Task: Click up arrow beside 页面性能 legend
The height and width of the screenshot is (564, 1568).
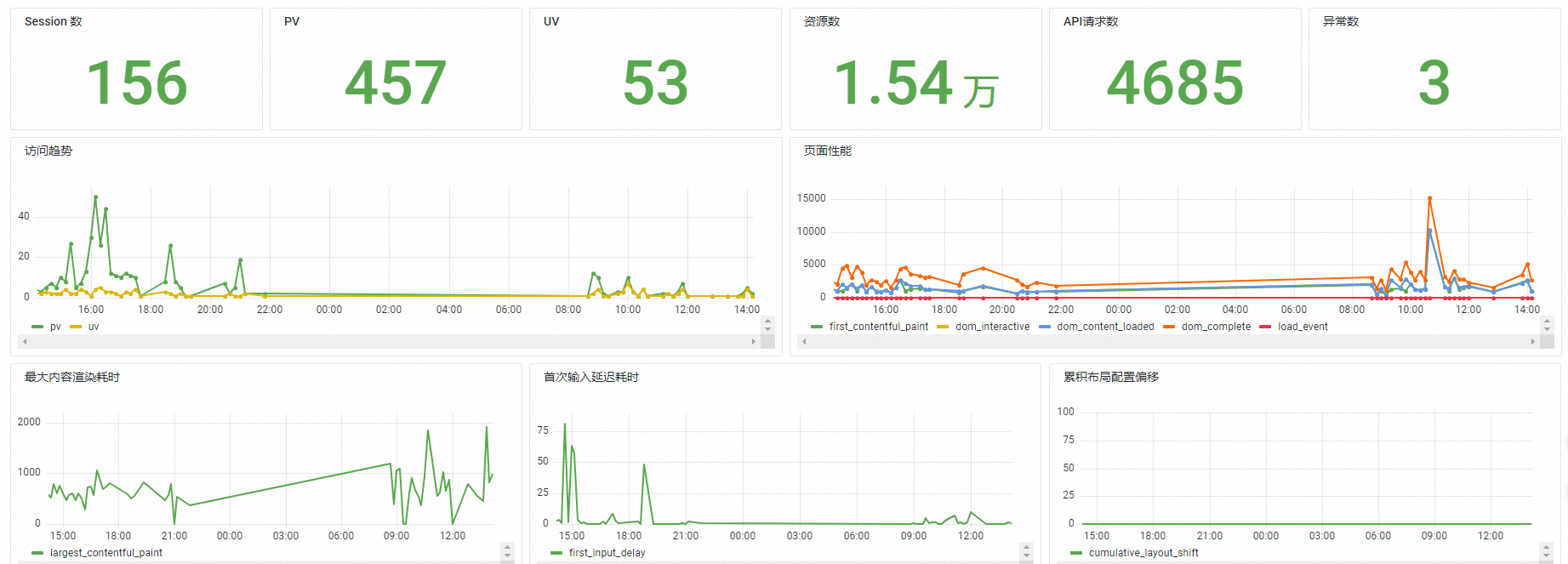Action: [x=1548, y=321]
